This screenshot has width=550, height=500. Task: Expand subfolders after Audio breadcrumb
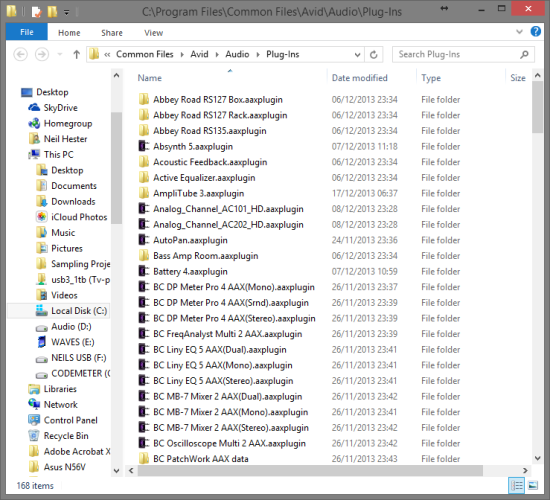click(x=258, y=55)
